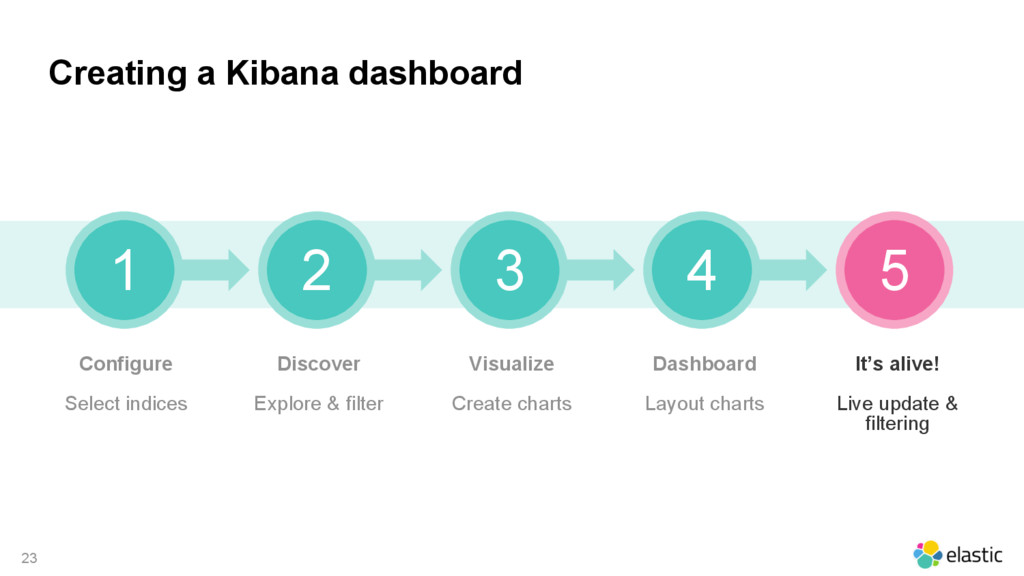Click the "It's alive!" text

897,364
